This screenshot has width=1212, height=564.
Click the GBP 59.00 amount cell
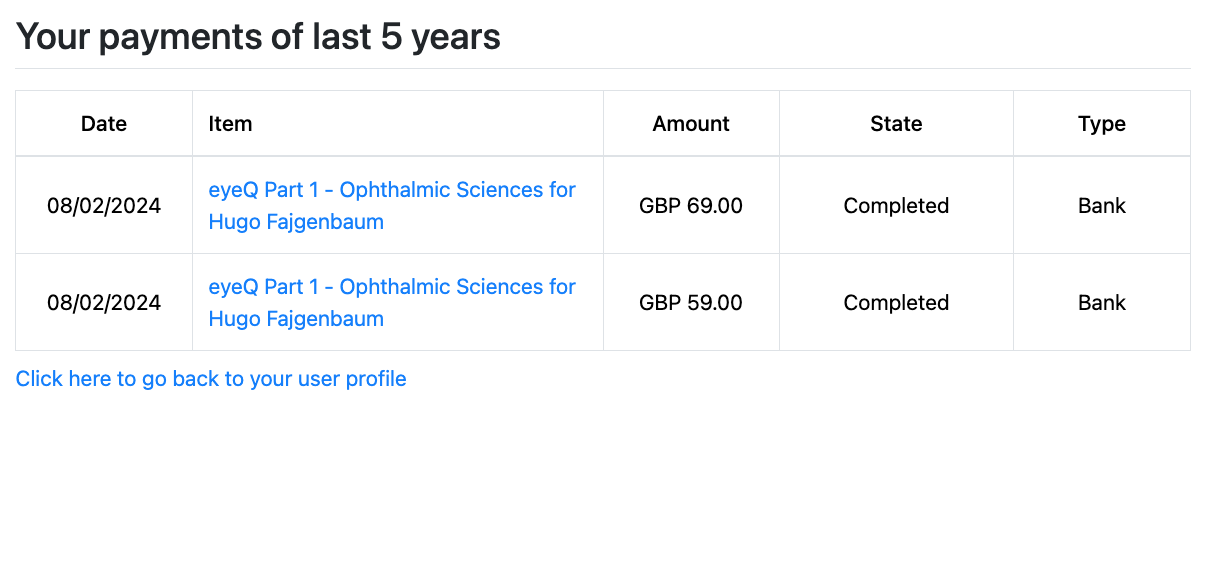click(x=691, y=303)
